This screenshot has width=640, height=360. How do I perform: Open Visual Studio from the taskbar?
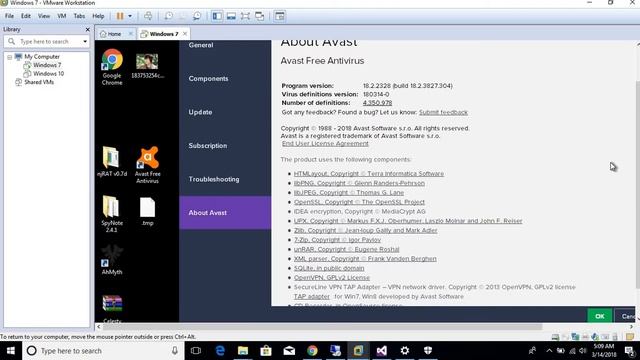(382, 351)
